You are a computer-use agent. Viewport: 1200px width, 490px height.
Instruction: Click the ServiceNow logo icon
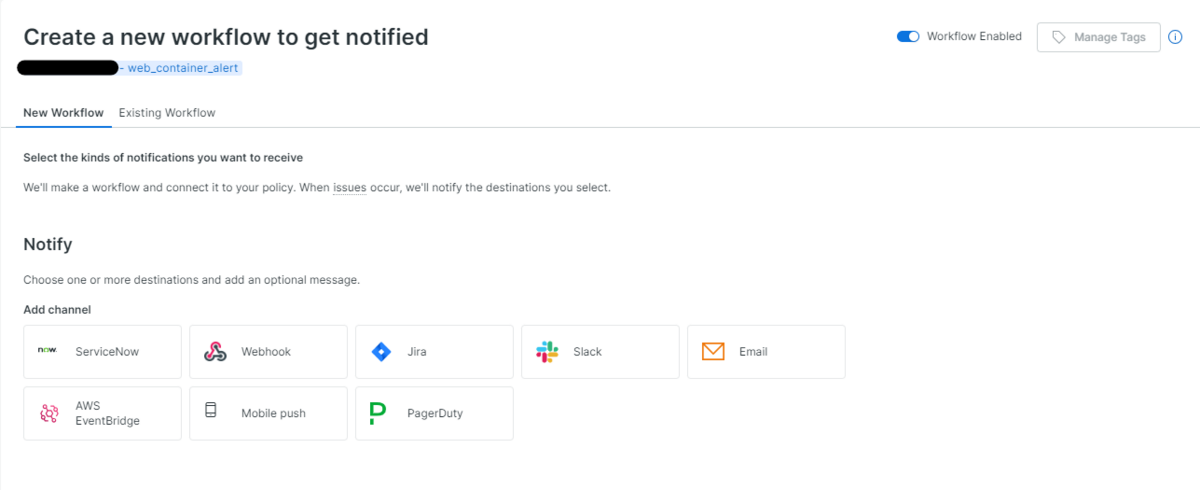(48, 350)
